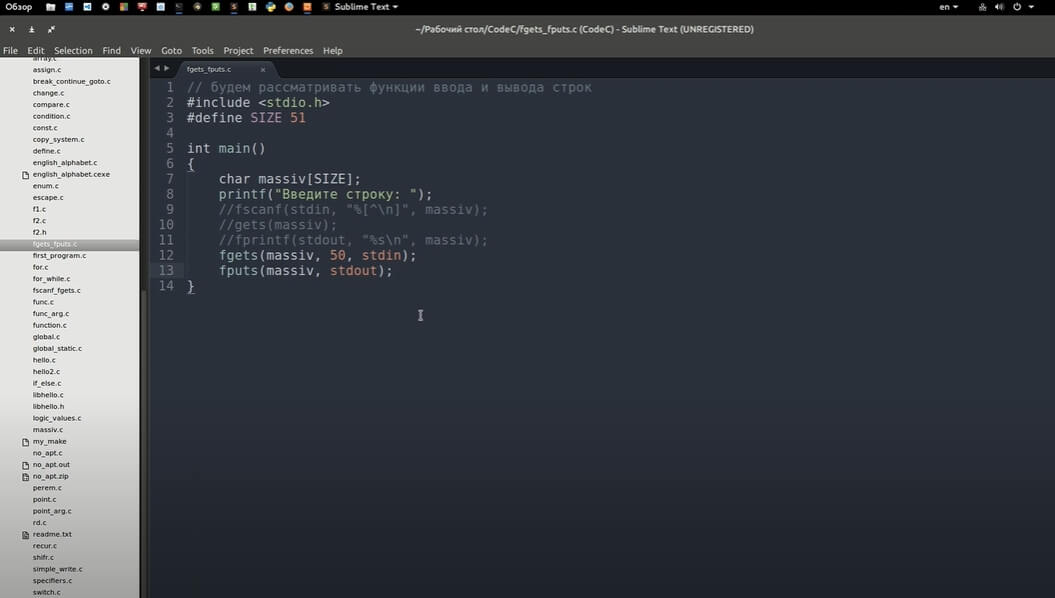Open the Python icon in top panel
The height and width of the screenshot is (598, 1055).
click(270, 7)
